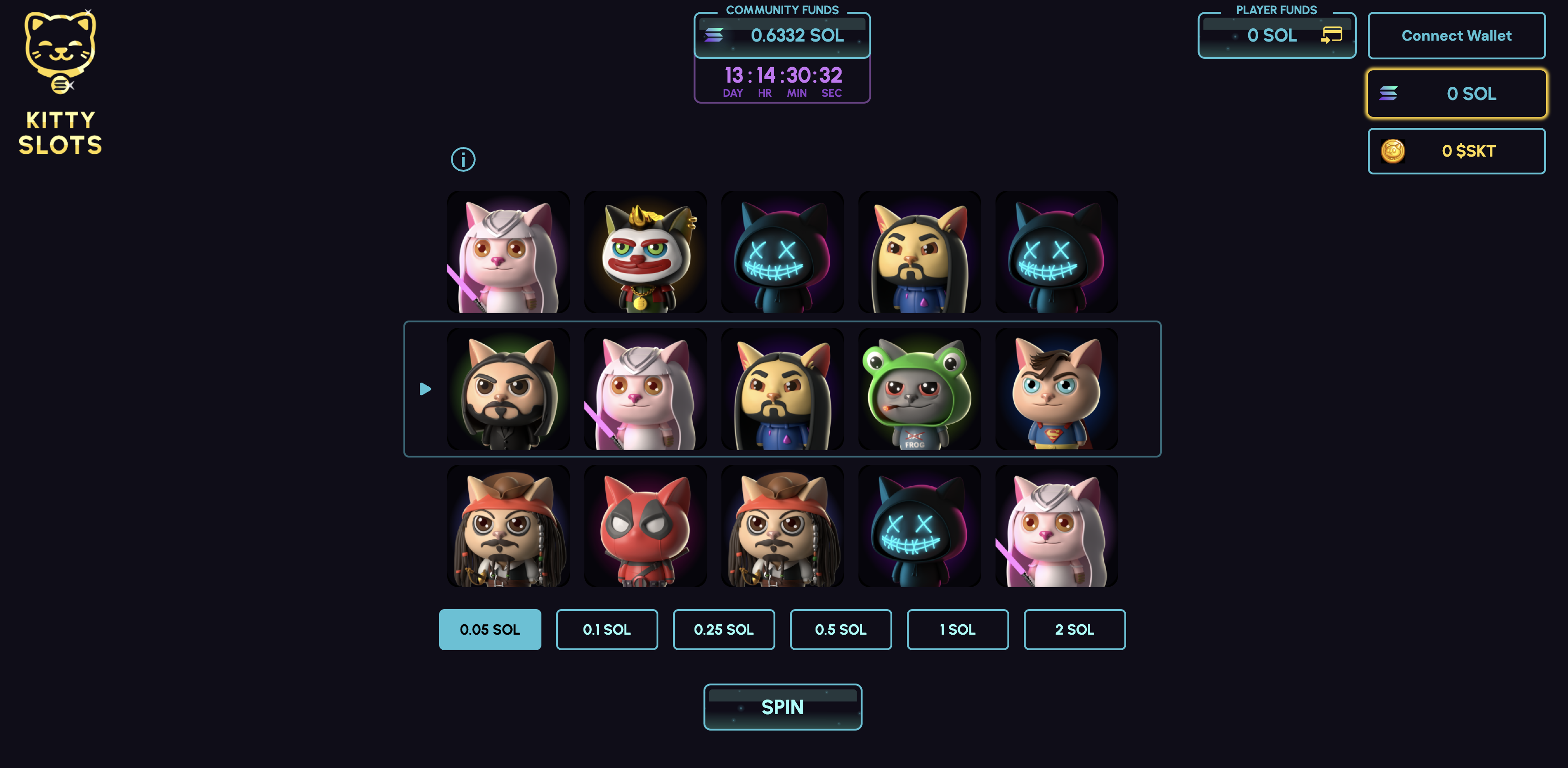The width and height of the screenshot is (1568, 768).
Task: Click the Kitty Slots cat logo
Action: tap(60, 52)
